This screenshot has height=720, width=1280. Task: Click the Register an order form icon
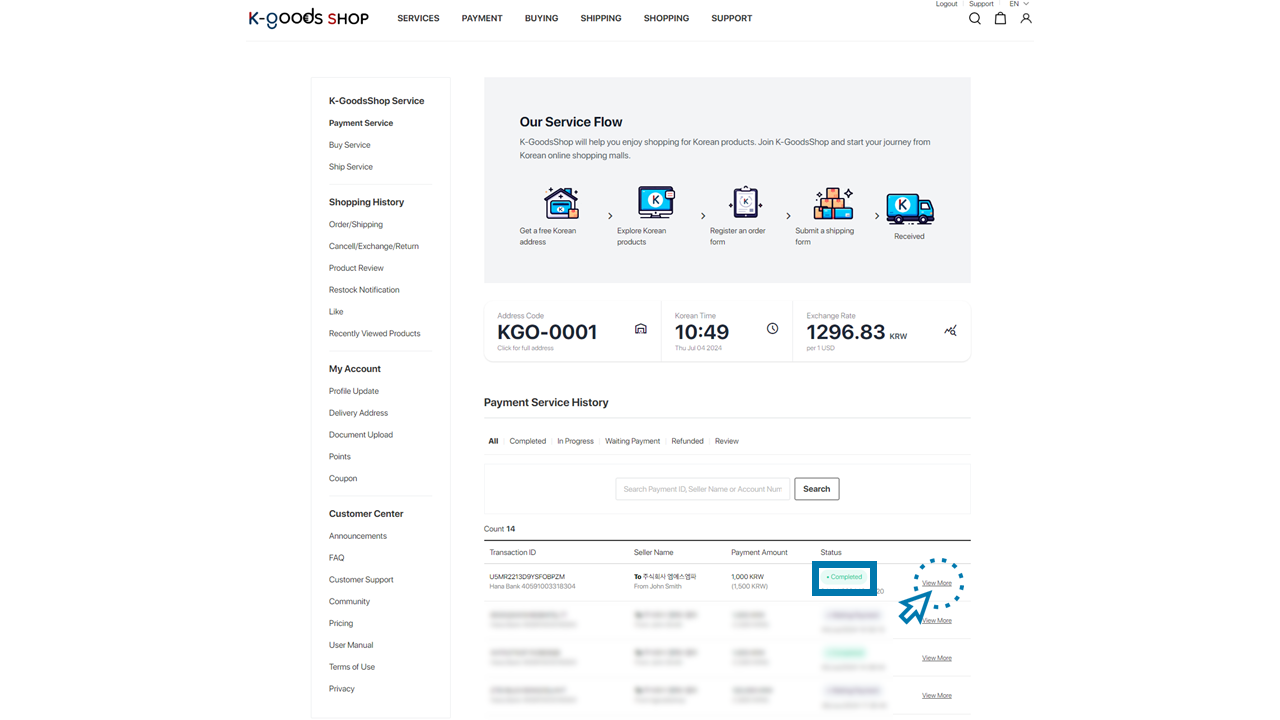coord(745,203)
